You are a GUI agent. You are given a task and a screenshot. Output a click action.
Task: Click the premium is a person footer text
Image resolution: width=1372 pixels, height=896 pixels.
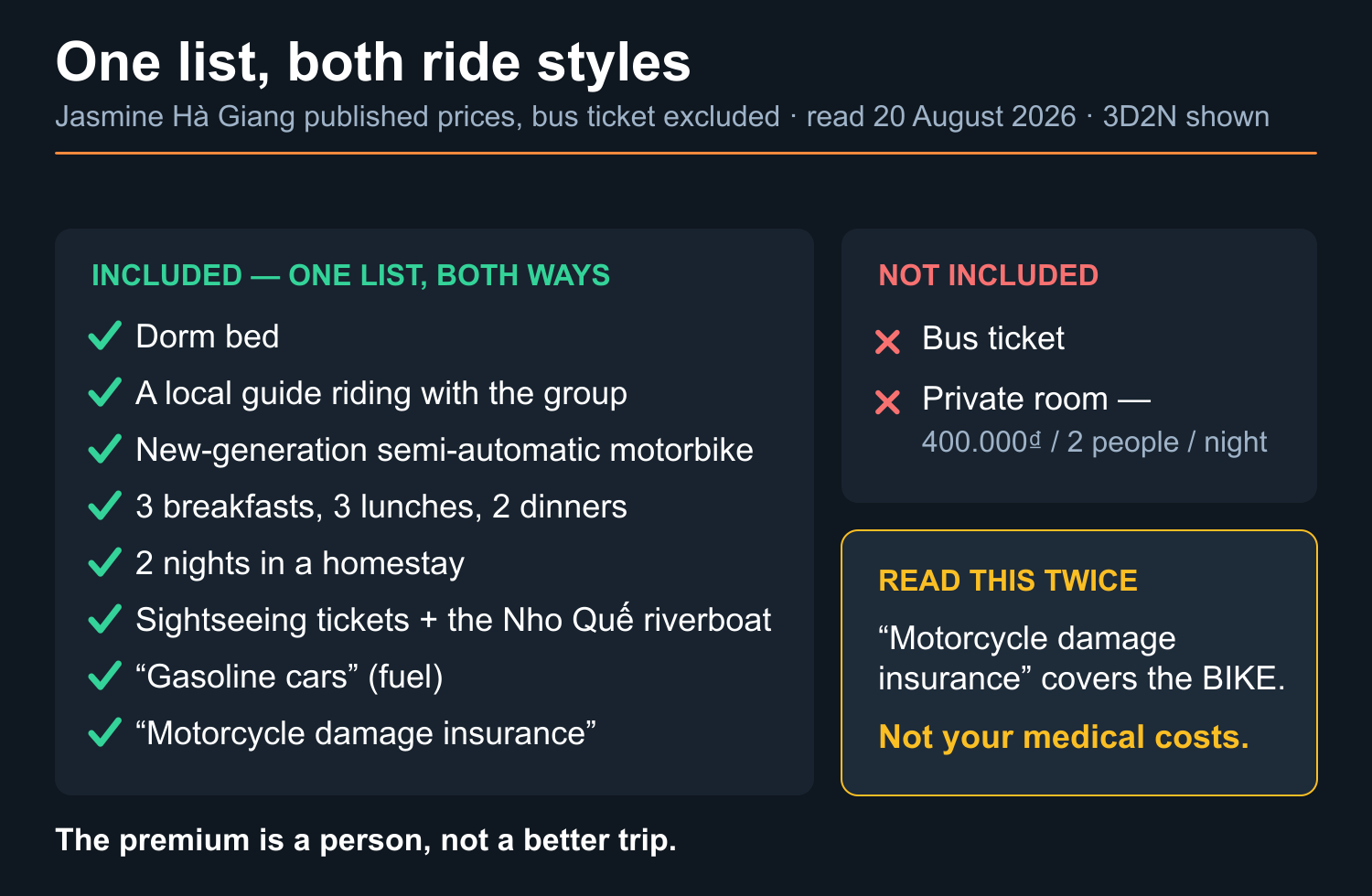pos(366,840)
